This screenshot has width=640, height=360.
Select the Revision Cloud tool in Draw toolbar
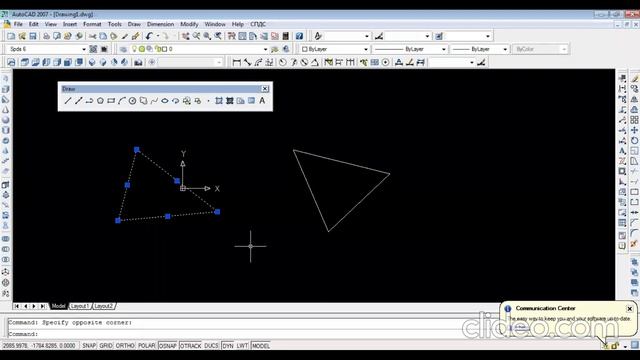143,101
